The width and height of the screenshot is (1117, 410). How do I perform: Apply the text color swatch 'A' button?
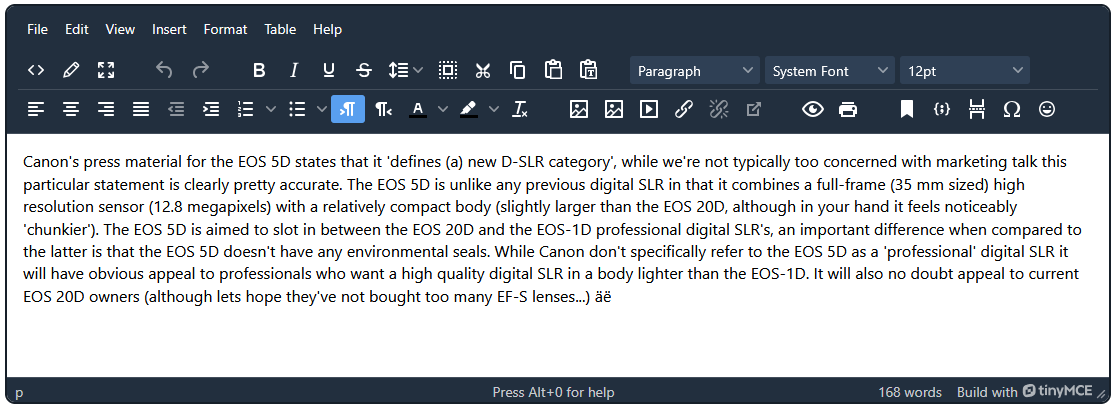418,109
